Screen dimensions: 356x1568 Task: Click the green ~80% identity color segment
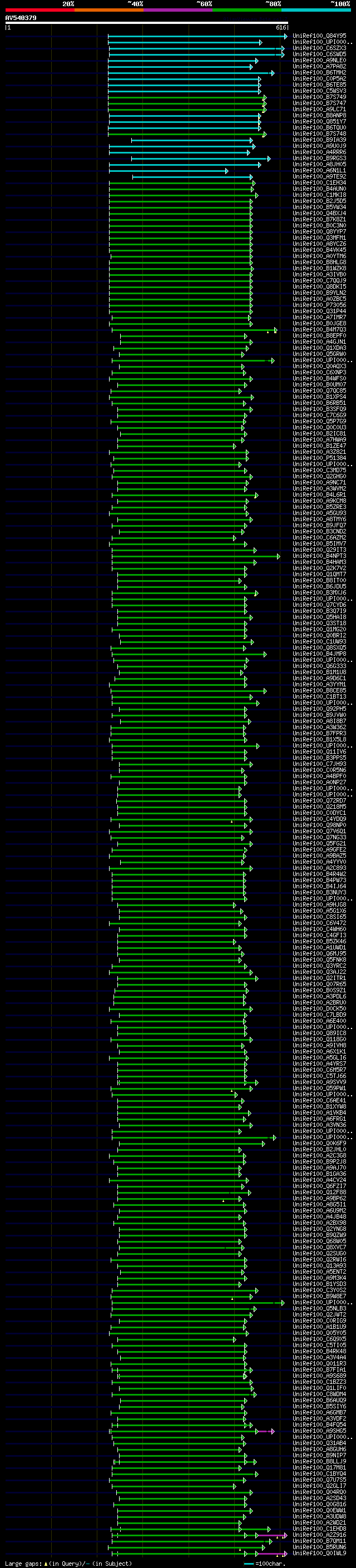247,10
